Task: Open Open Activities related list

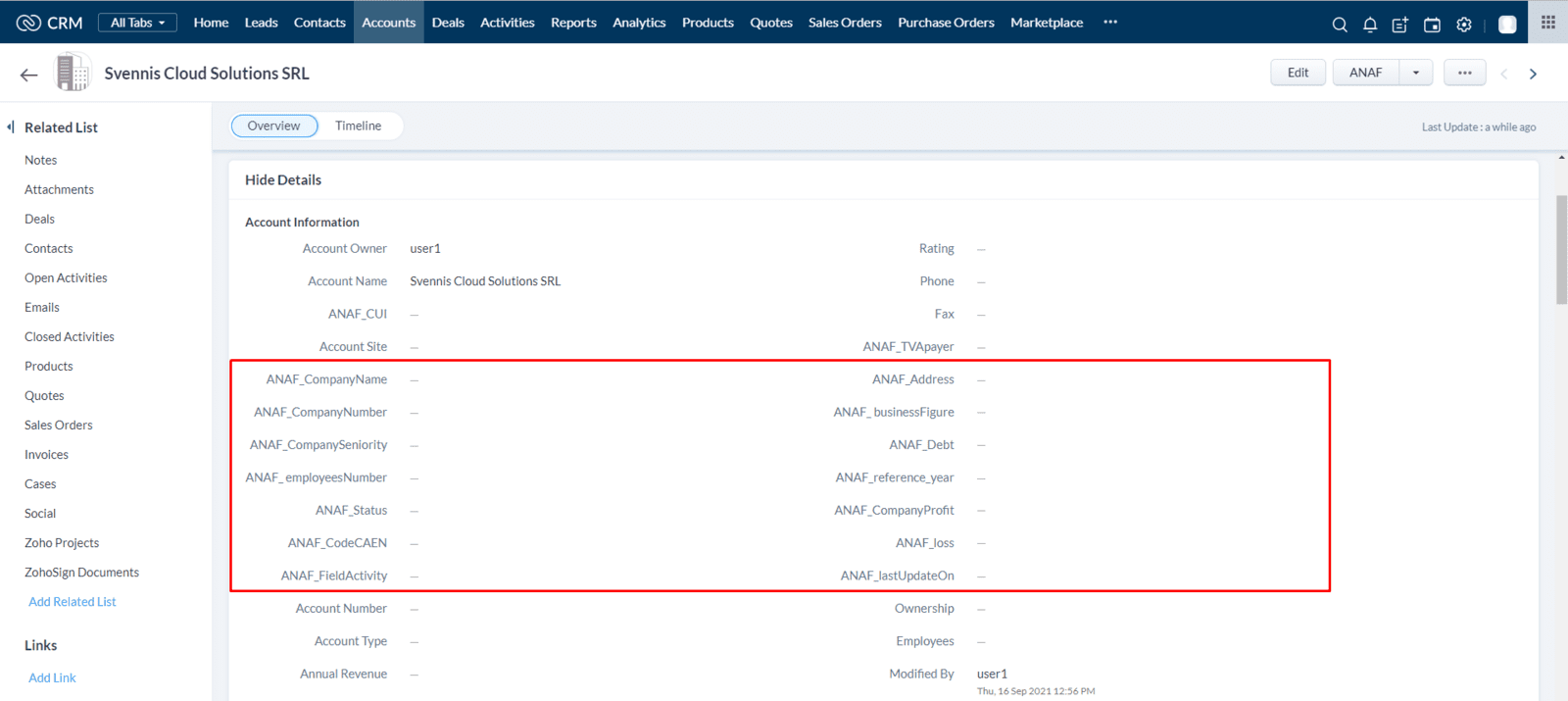Action: pos(66,277)
